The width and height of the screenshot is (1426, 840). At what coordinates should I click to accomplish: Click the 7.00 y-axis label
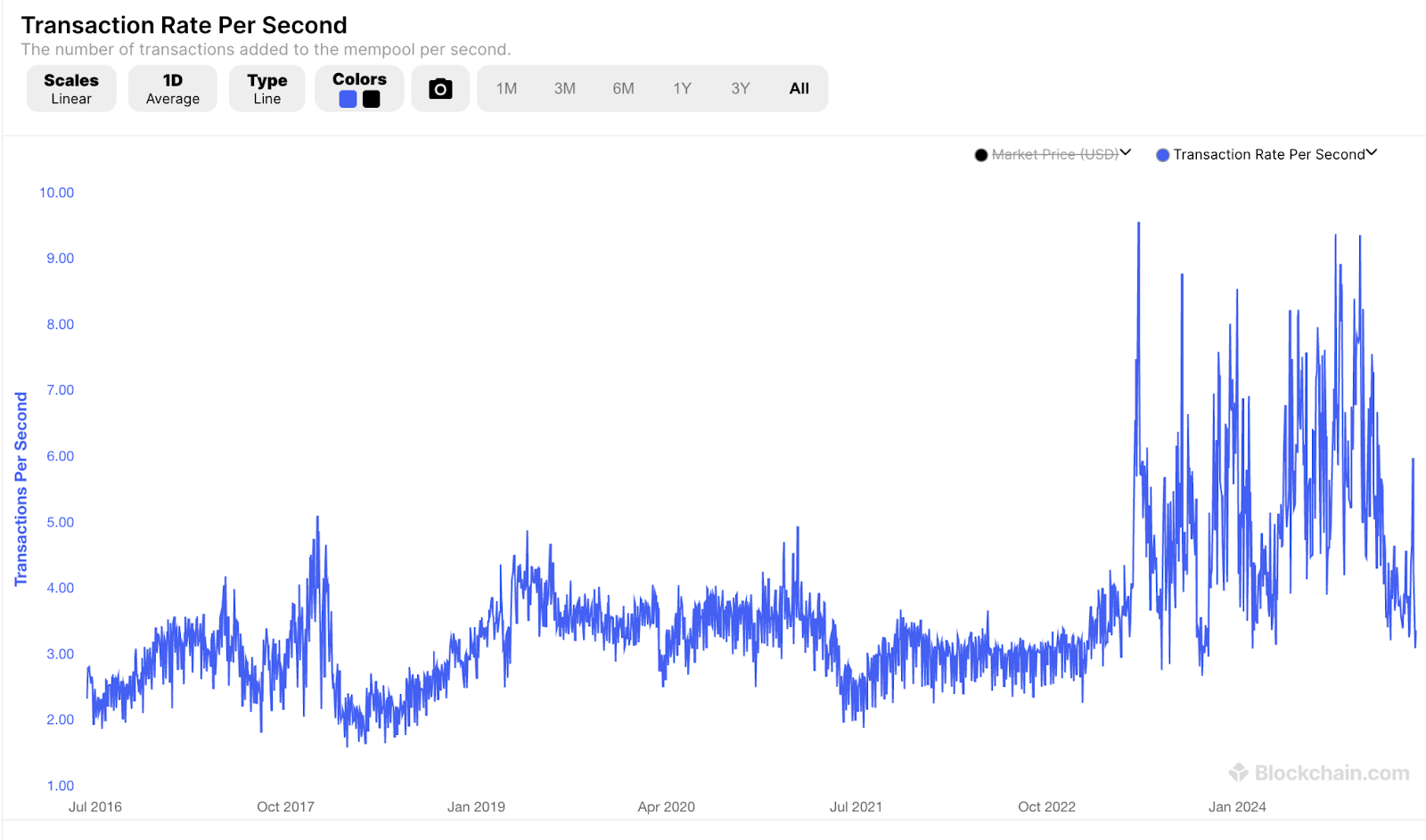(61, 390)
